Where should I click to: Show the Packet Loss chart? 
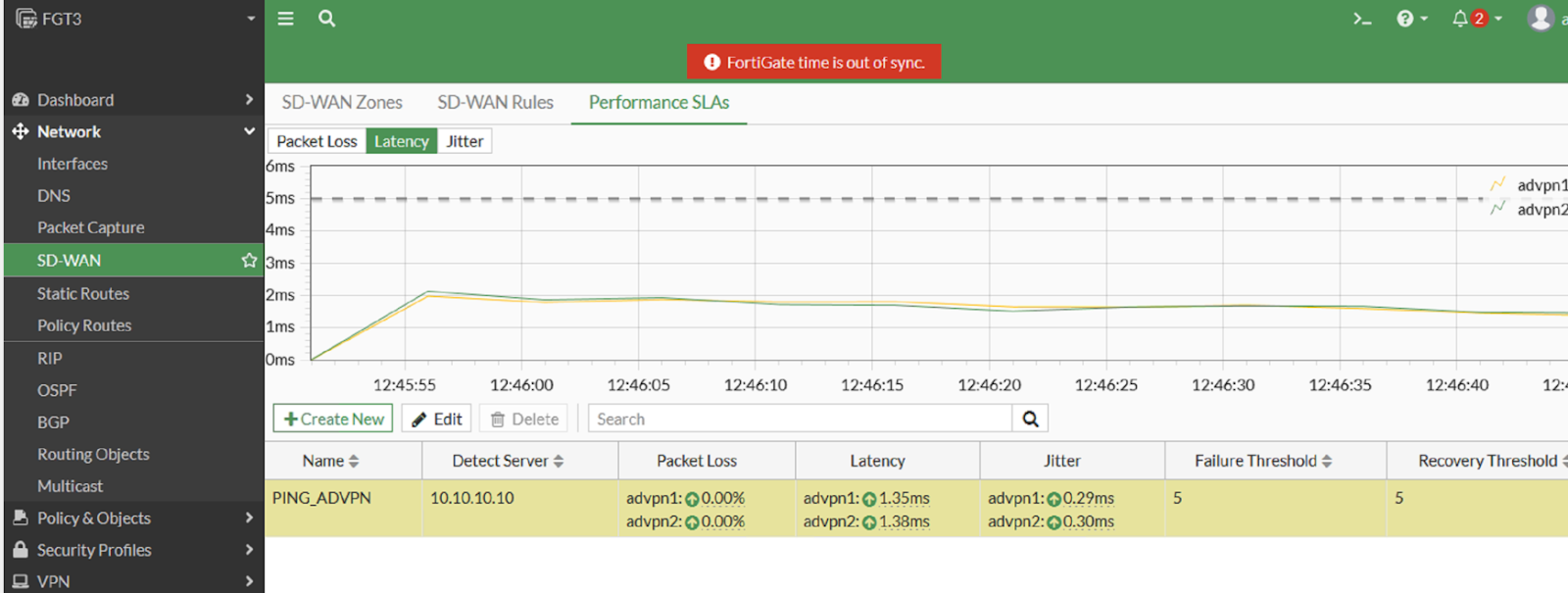click(317, 141)
